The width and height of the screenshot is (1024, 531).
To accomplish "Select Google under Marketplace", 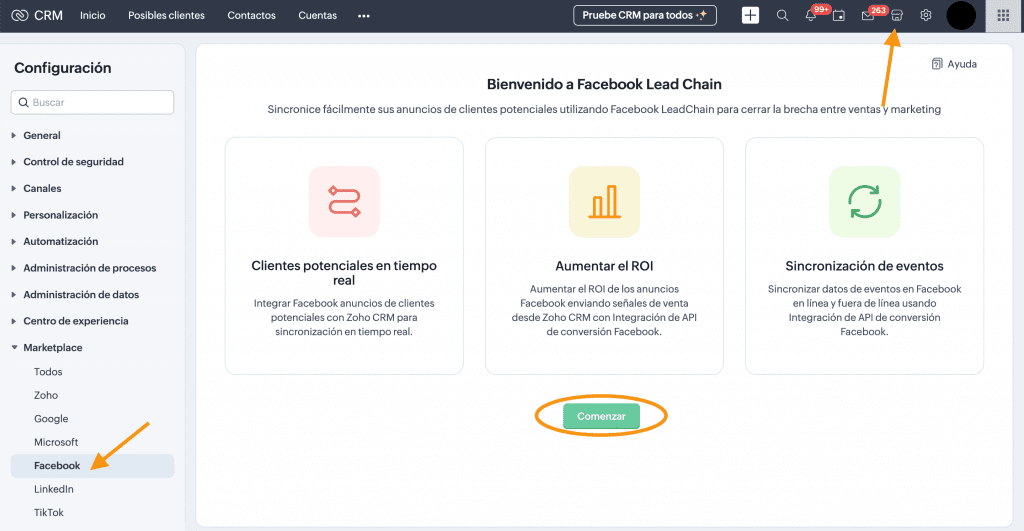I will [51, 419].
